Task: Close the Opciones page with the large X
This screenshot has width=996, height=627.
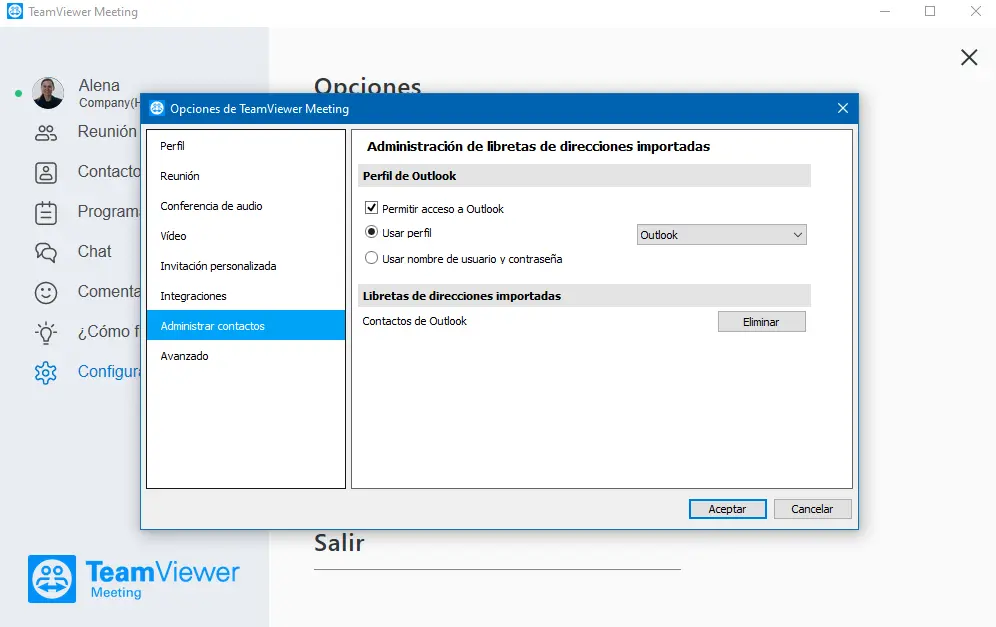Action: [969, 57]
